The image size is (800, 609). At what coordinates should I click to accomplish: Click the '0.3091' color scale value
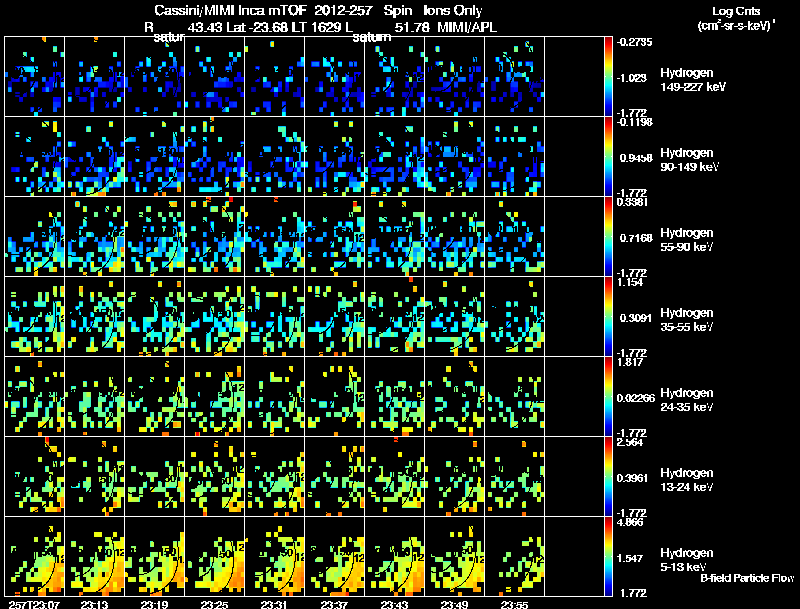click(x=636, y=318)
